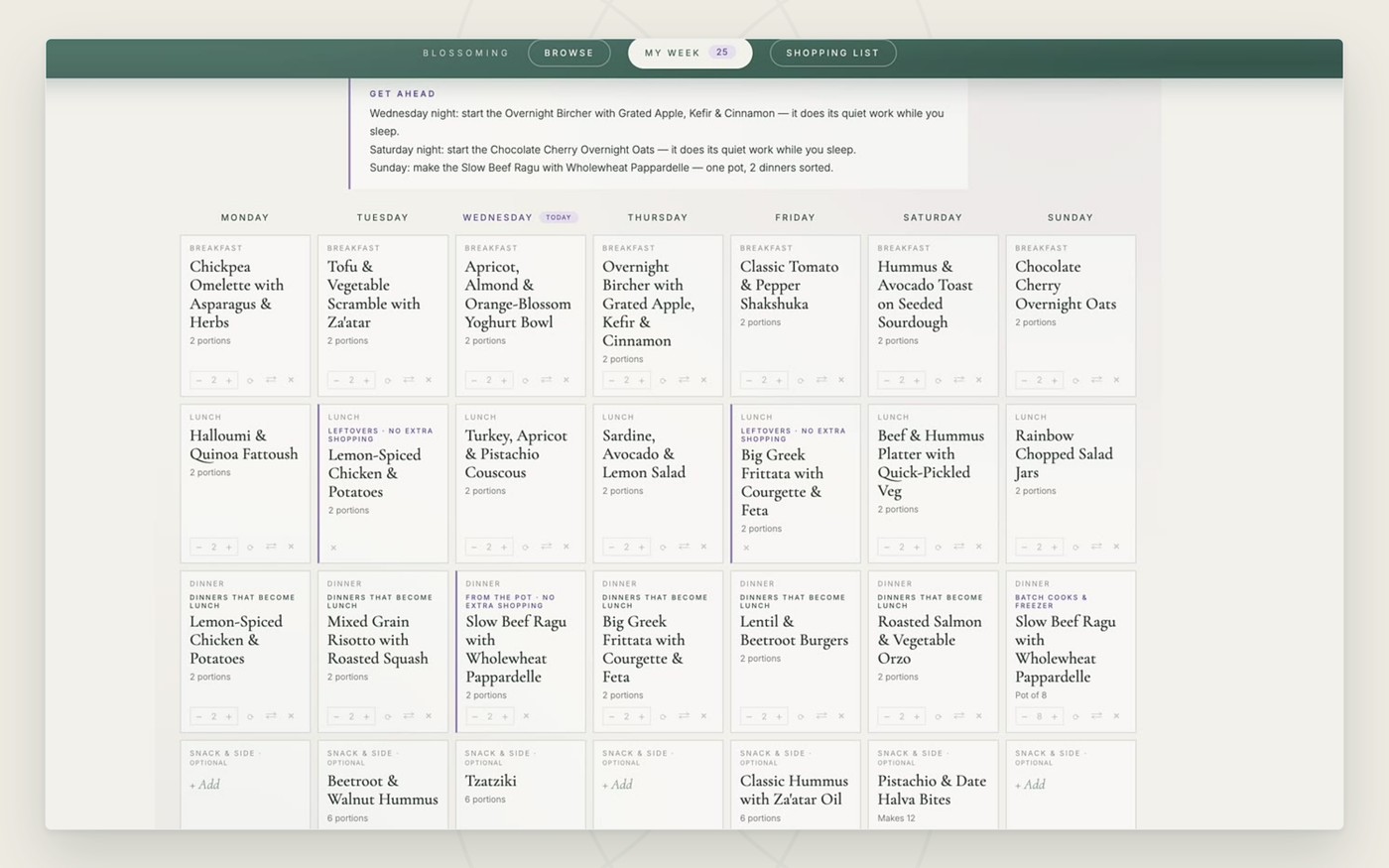Remove Wednesday's Slow Beef Ragu dinner
Image resolution: width=1389 pixels, height=868 pixels.
(x=526, y=716)
